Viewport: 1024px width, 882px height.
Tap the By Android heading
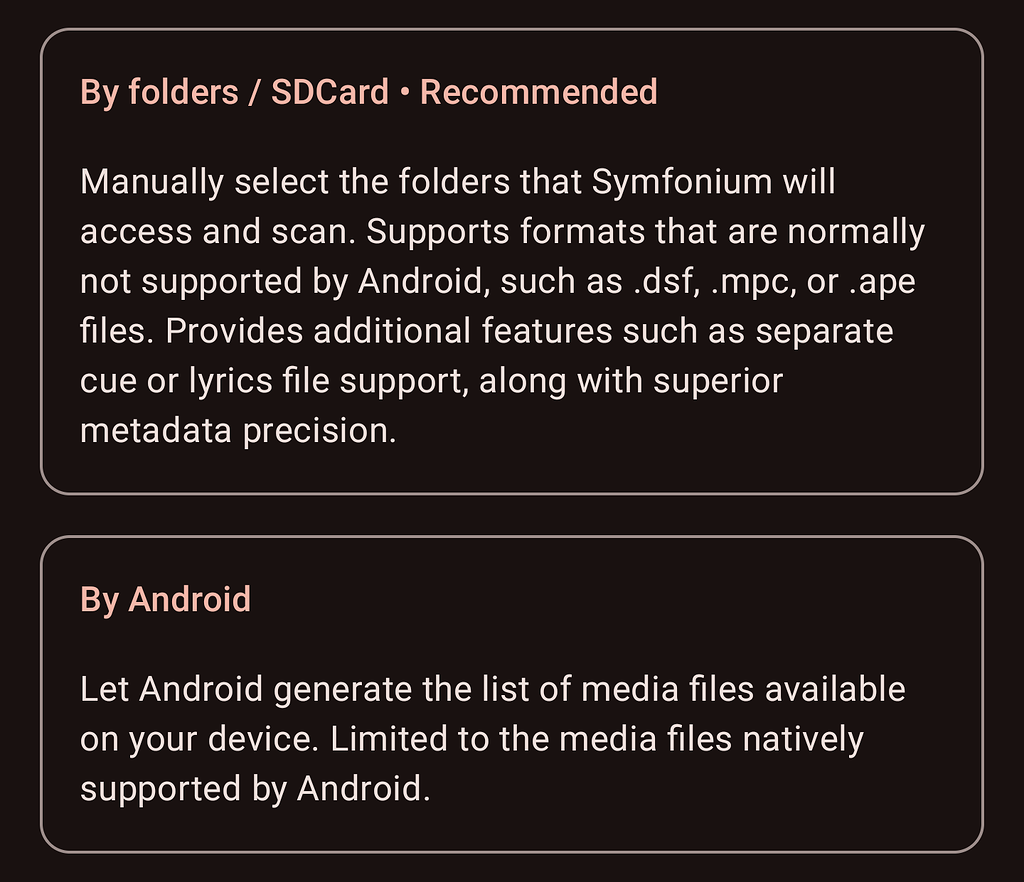click(164, 597)
